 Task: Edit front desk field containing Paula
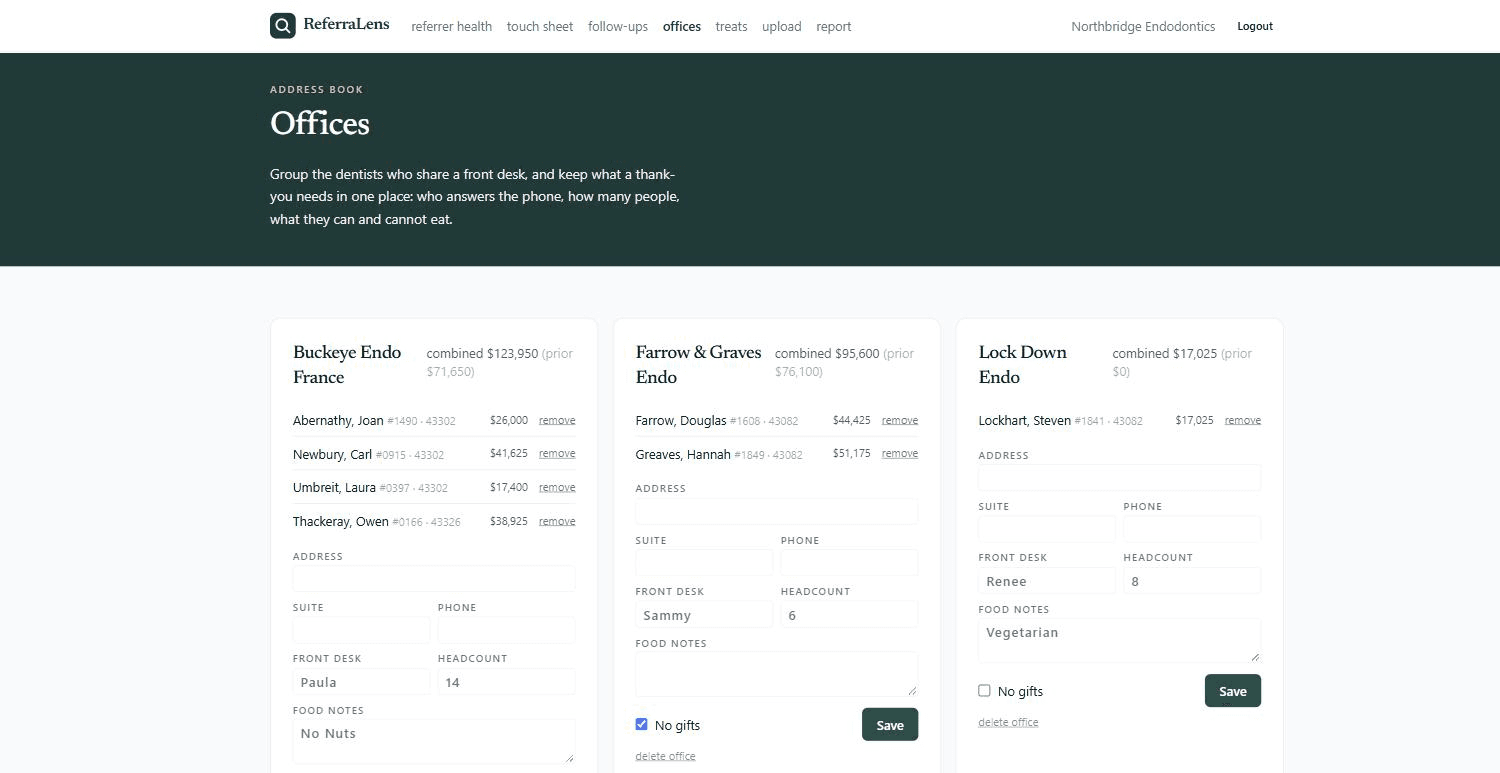pyautogui.click(x=361, y=682)
